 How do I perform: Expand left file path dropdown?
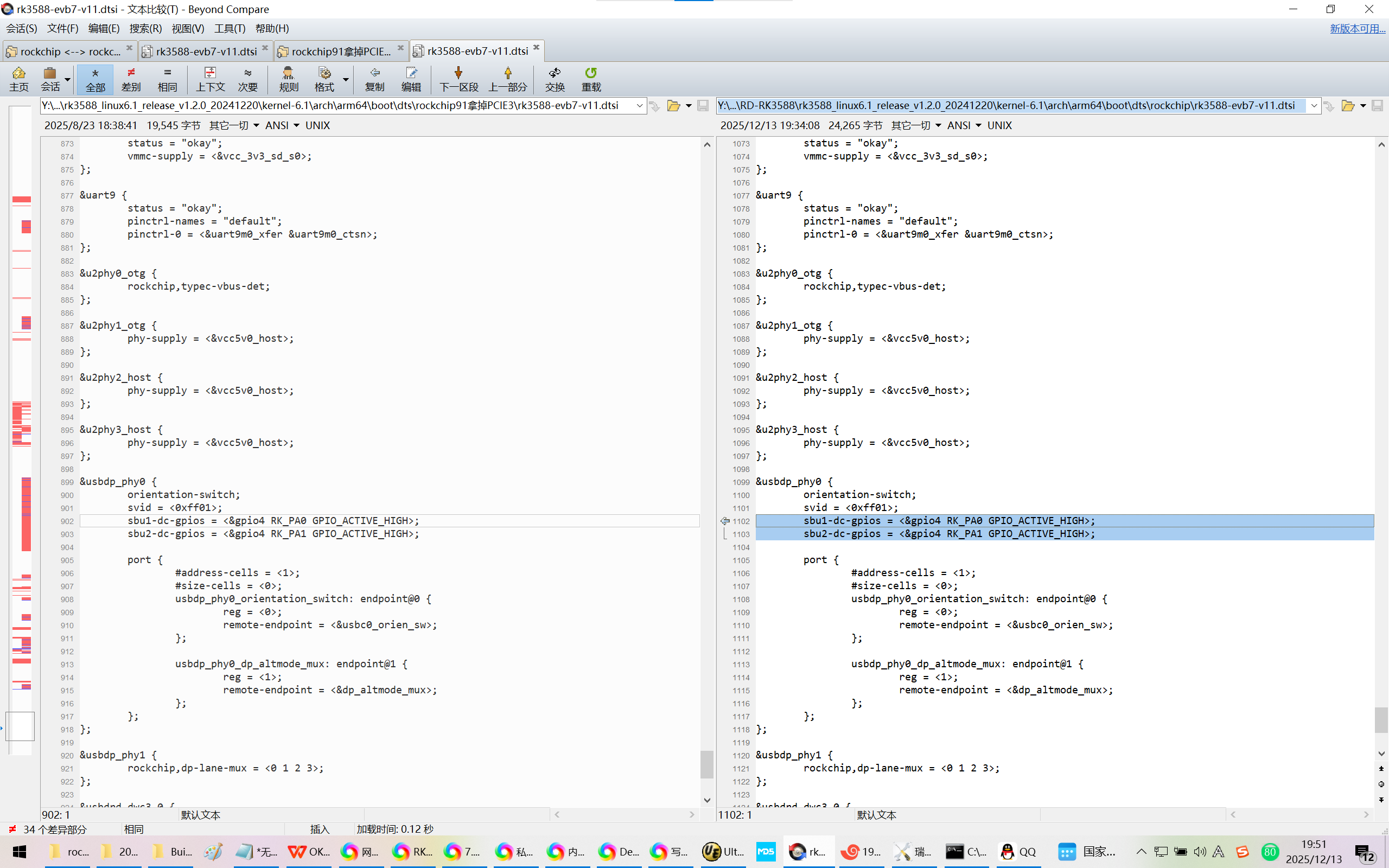[639, 106]
